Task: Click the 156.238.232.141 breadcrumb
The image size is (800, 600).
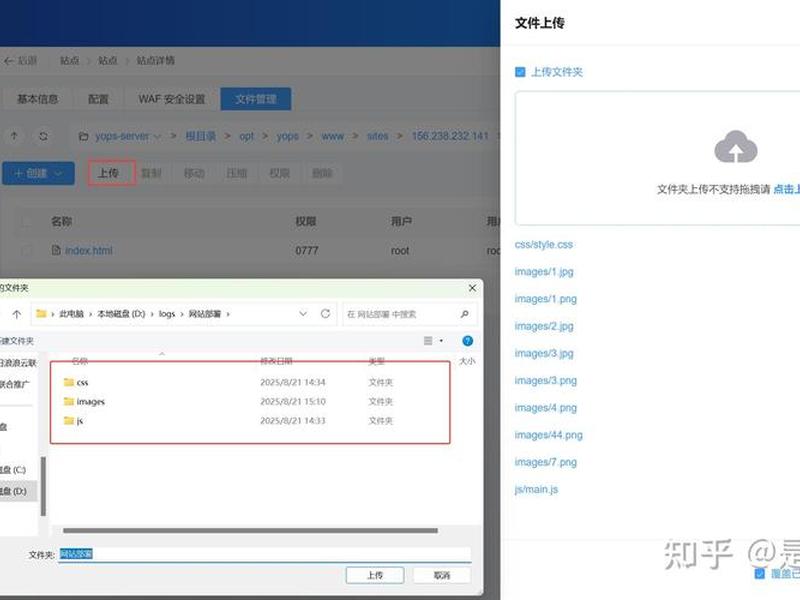Action: coord(450,136)
